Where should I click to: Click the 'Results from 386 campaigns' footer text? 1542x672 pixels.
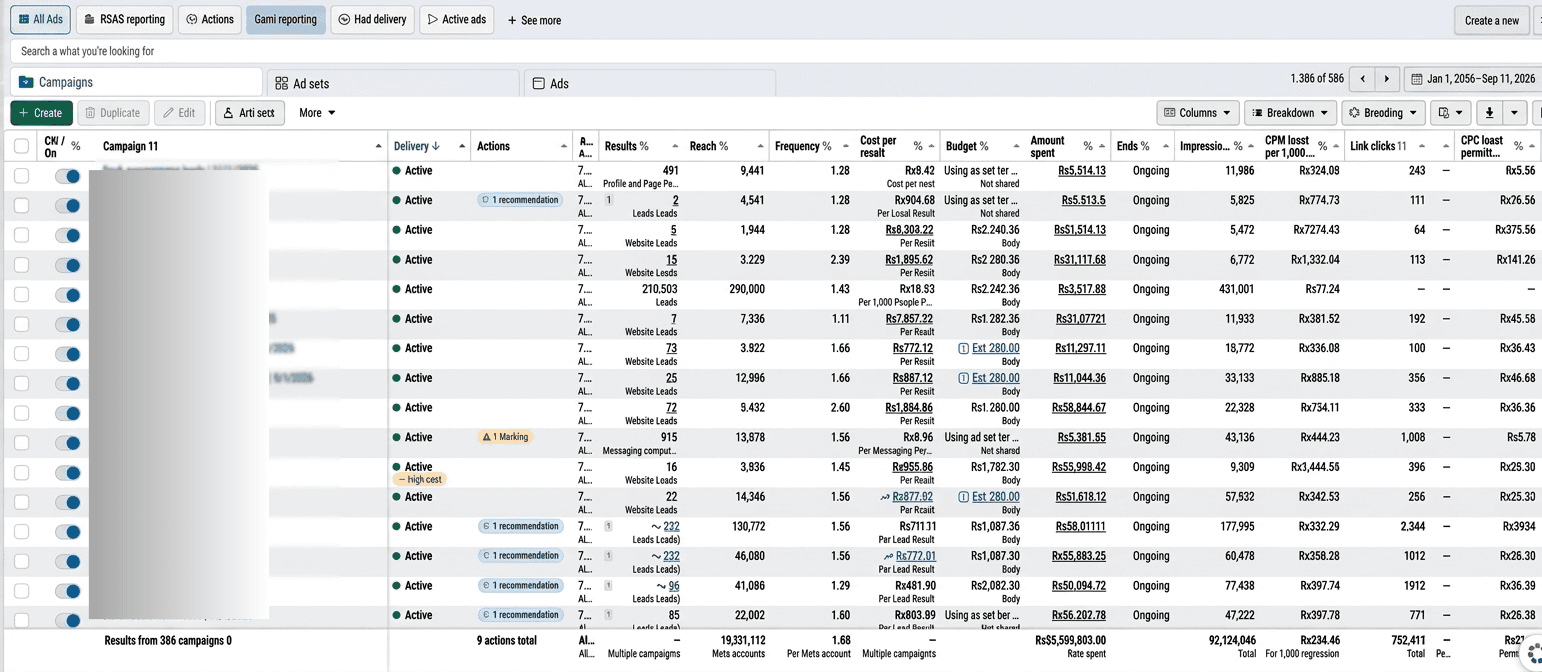[167, 640]
